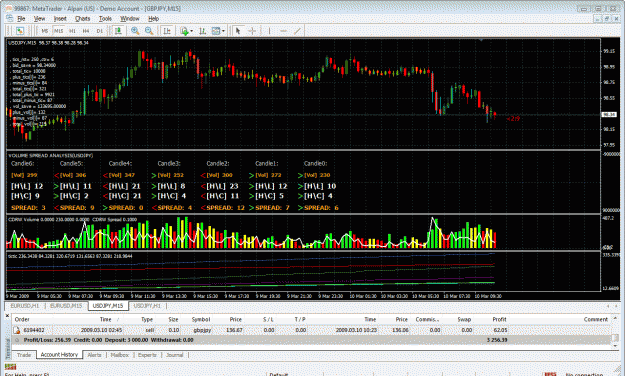The width and height of the screenshot is (625, 376).
Task: Click the periods bars icon
Action: (x=202, y=31)
